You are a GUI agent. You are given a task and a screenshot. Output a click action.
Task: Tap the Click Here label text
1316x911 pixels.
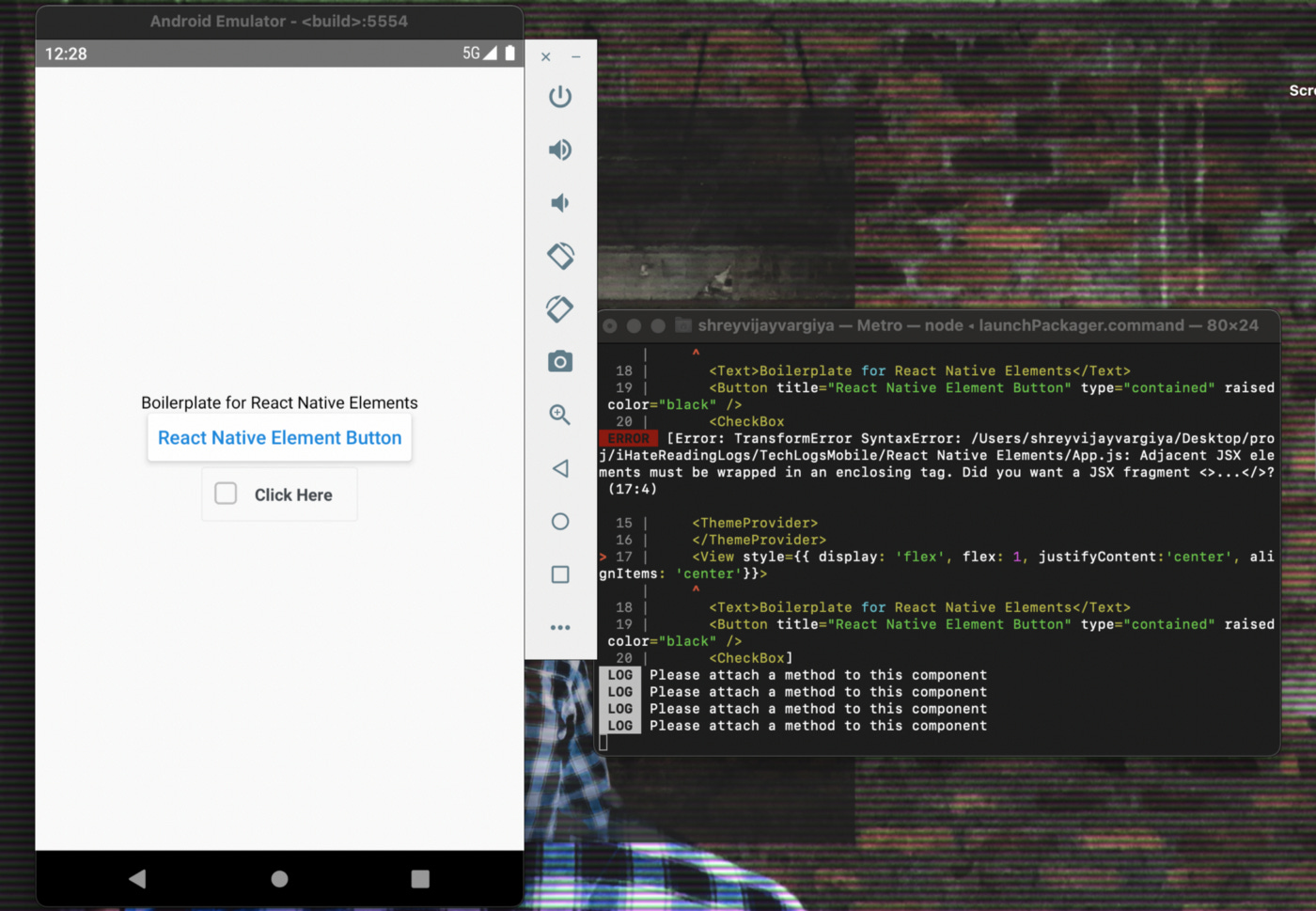(293, 495)
